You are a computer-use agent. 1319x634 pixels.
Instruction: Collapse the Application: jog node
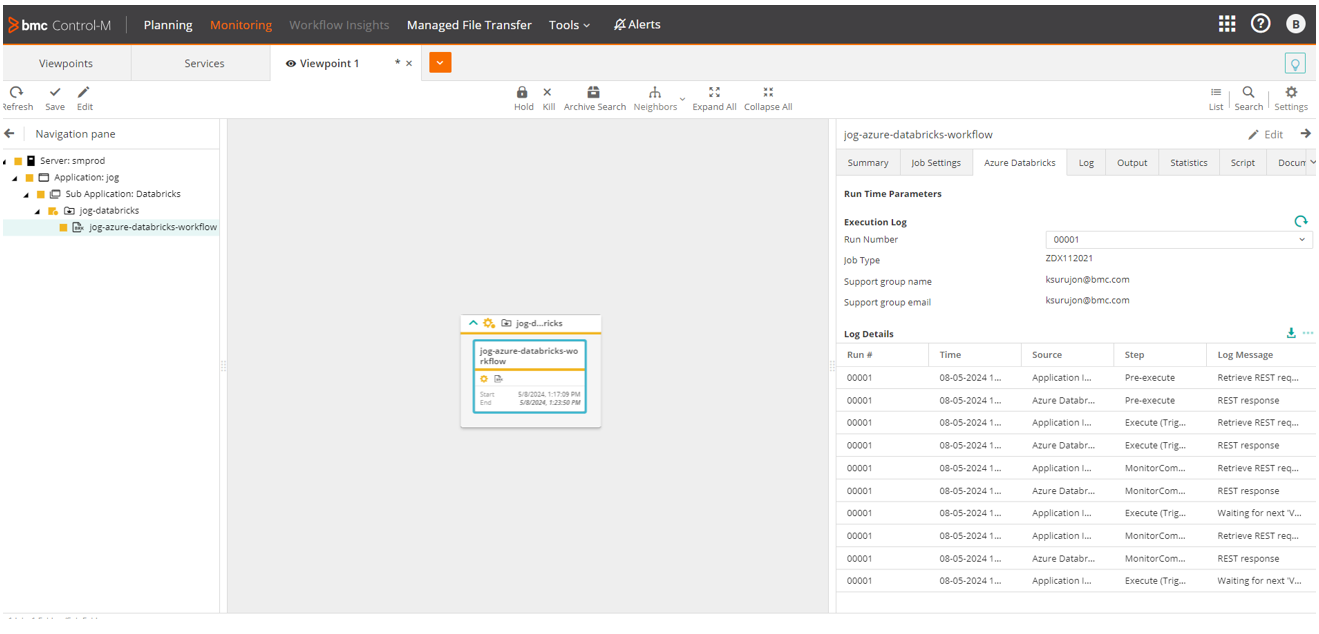click(16, 178)
